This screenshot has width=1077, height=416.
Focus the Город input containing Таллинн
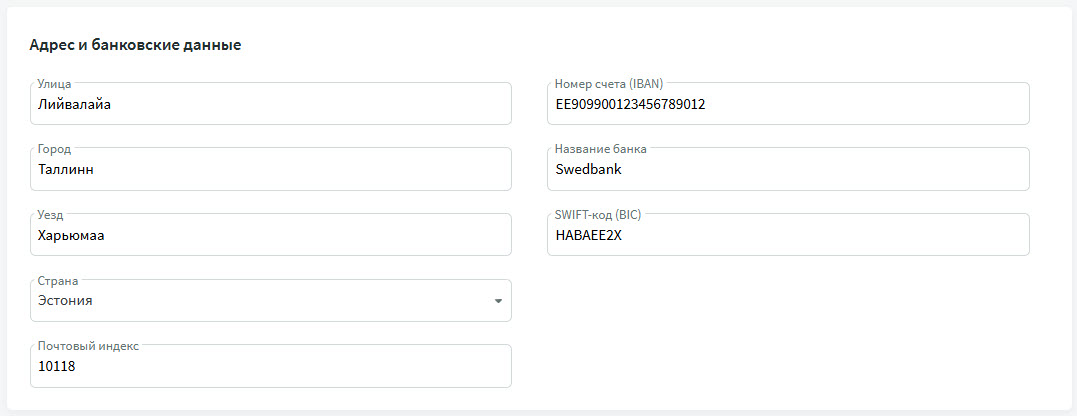(270, 170)
